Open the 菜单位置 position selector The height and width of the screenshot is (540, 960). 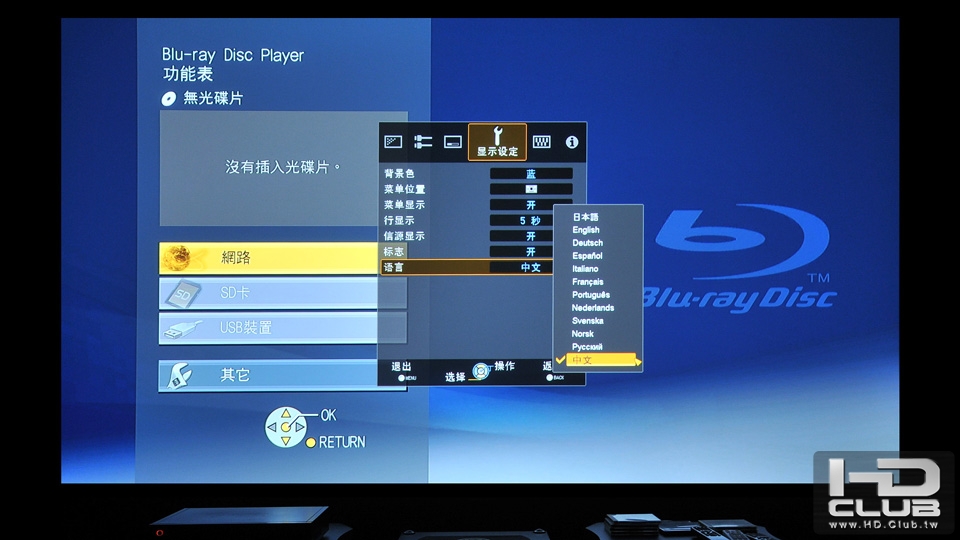[531, 189]
